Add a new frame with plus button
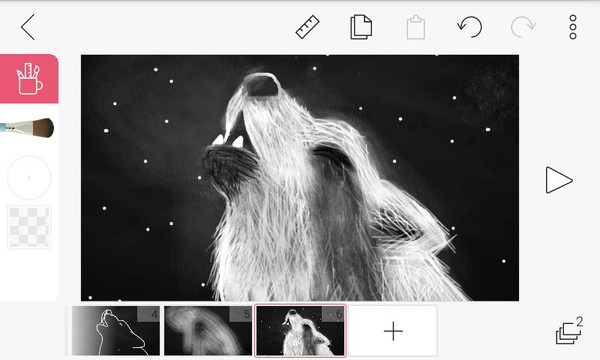The image size is (600, 360). (x=393, y=331)
